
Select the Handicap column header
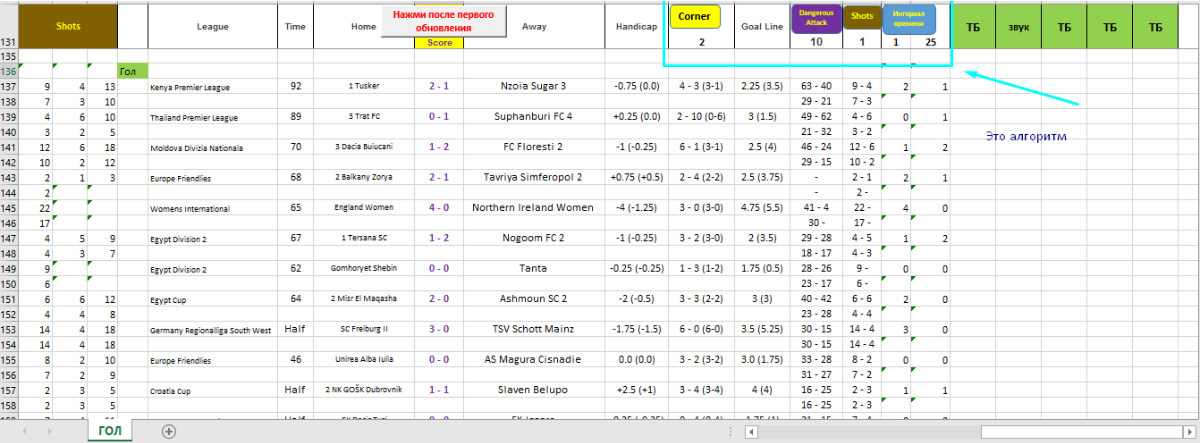point(636,27)
